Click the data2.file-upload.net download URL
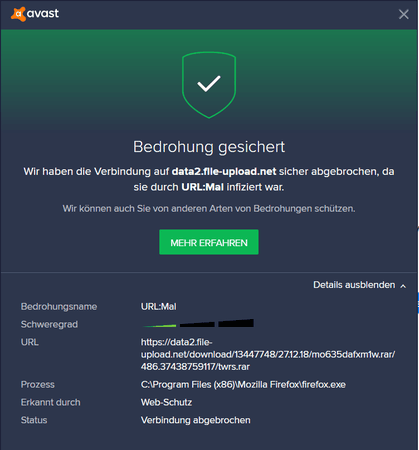This screenshot has width=419, height=450. point(268,354)
